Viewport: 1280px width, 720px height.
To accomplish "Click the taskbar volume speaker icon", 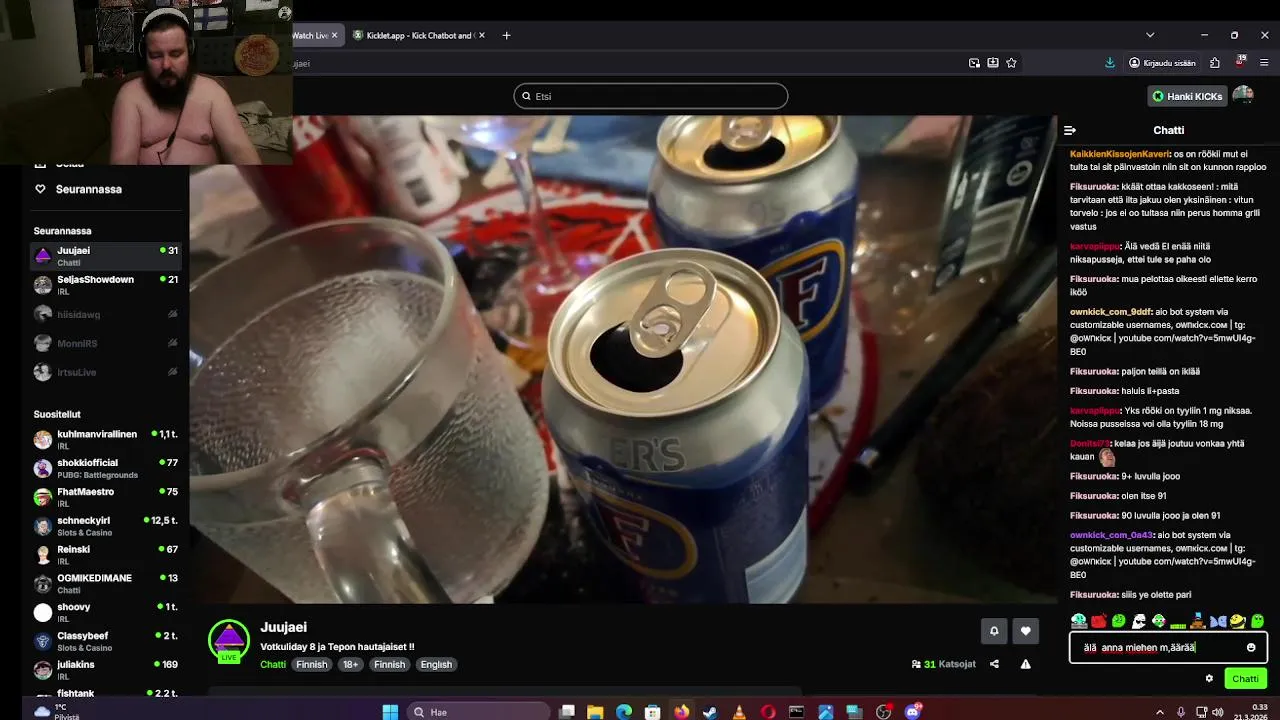I will click(x=1217, y=712).
